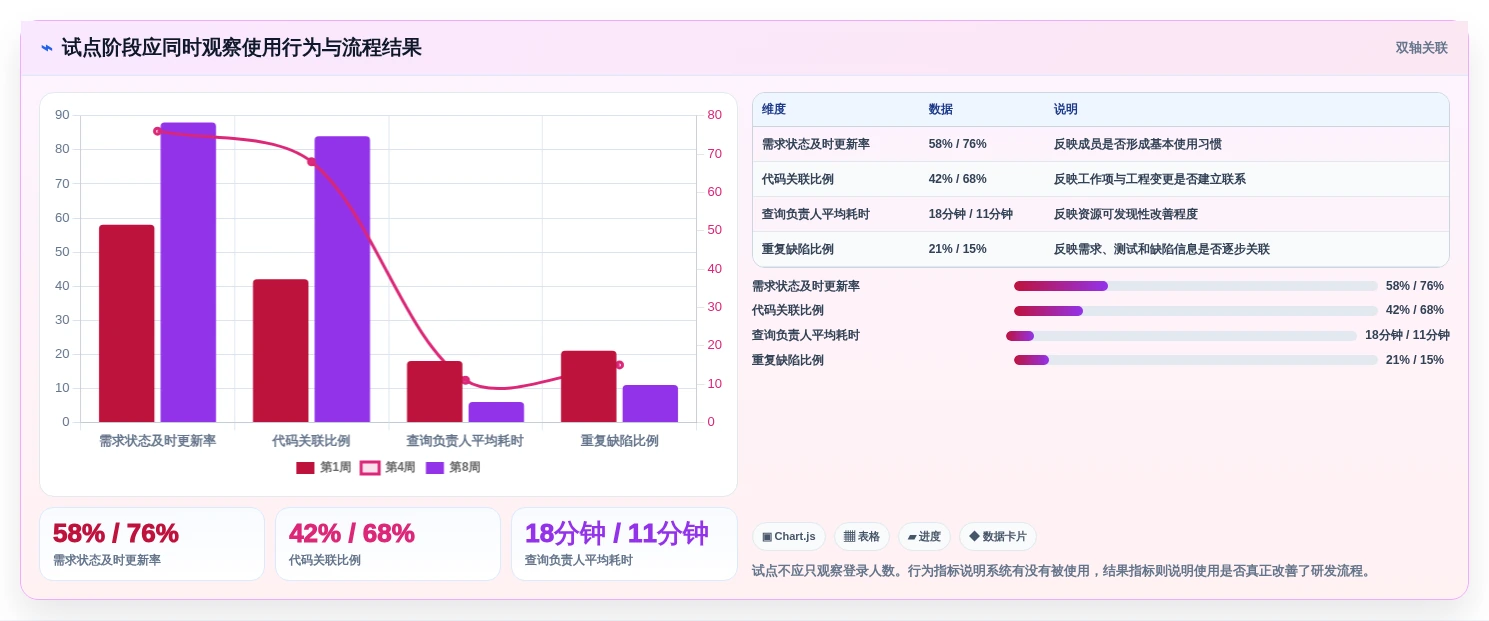Click the 第8周 bar for 查询负责人平均耗时
Viewport: 1489px width, 621px height.
(x=496, y=412)
